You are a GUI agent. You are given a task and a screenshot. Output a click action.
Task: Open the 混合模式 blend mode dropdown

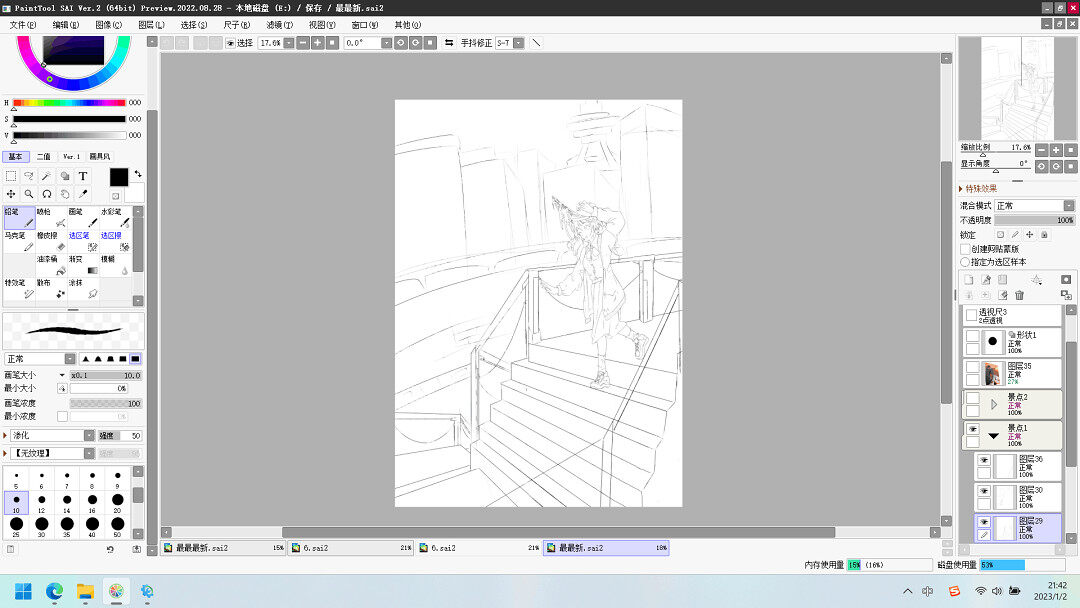(x=1034, y=205)
